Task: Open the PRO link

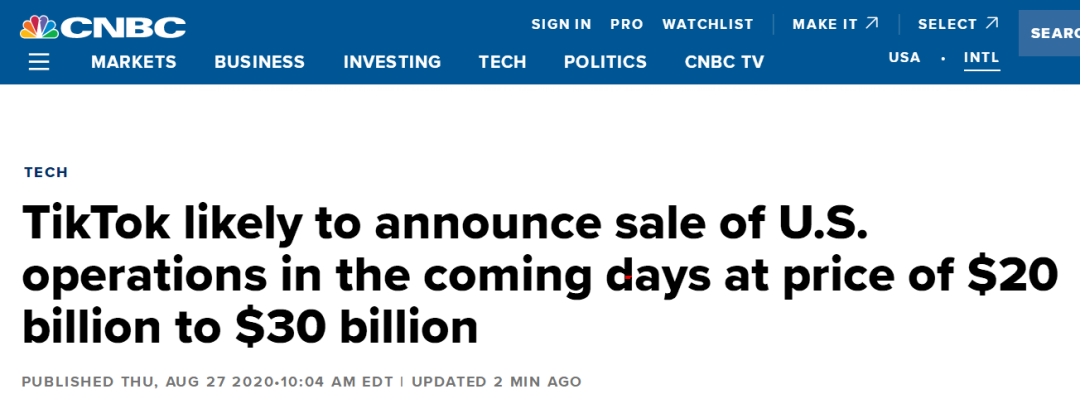Action: coord(627,24)
